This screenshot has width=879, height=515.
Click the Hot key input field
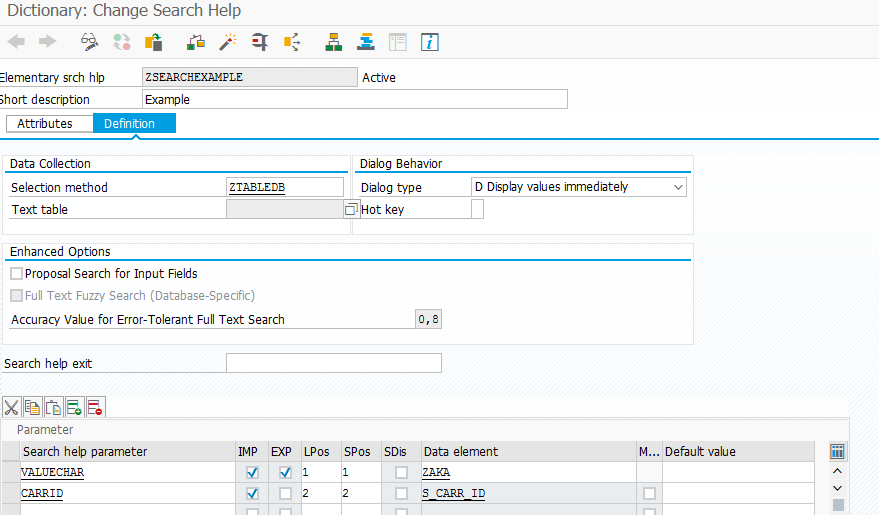pyautogui.click(x=477, y=209)
